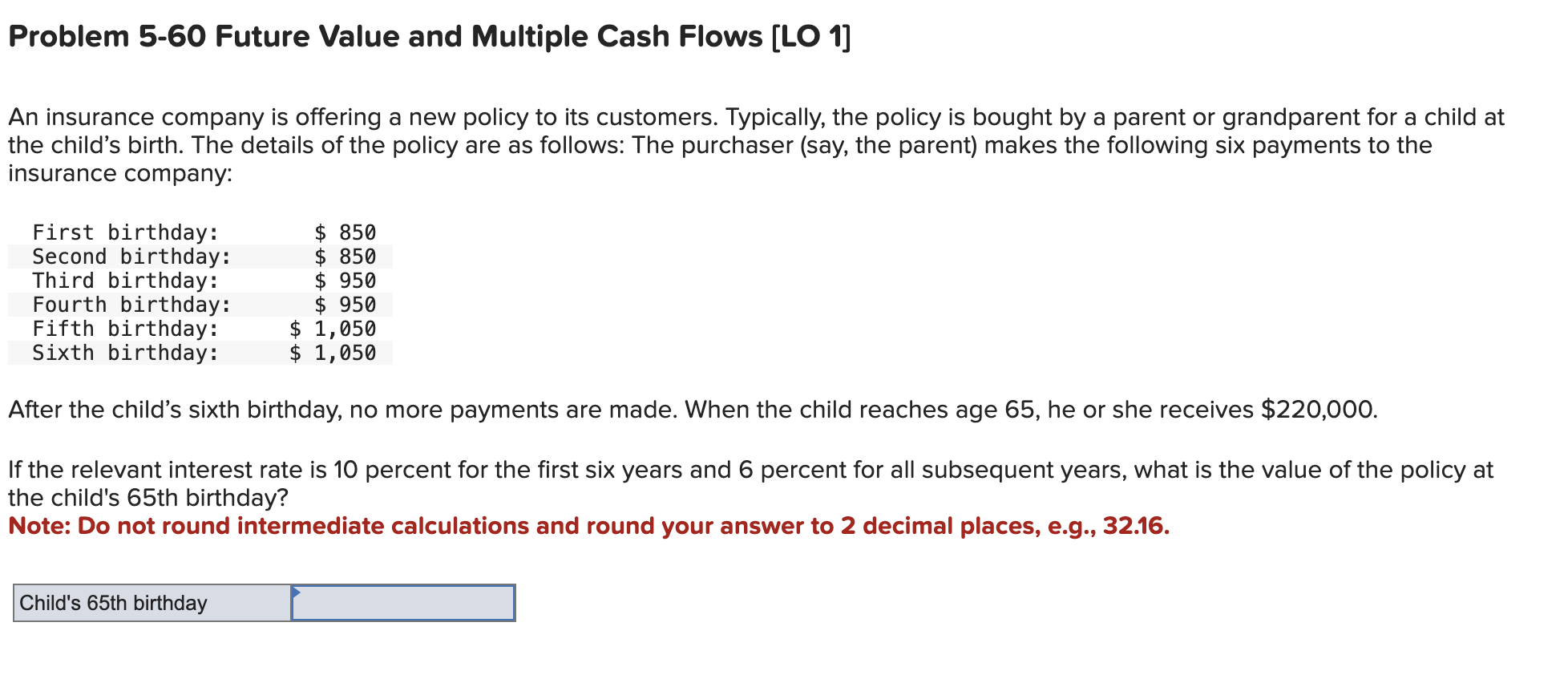
Task: Click the $ 1,050 value for Sixth birthday
Action: point(333,353)
